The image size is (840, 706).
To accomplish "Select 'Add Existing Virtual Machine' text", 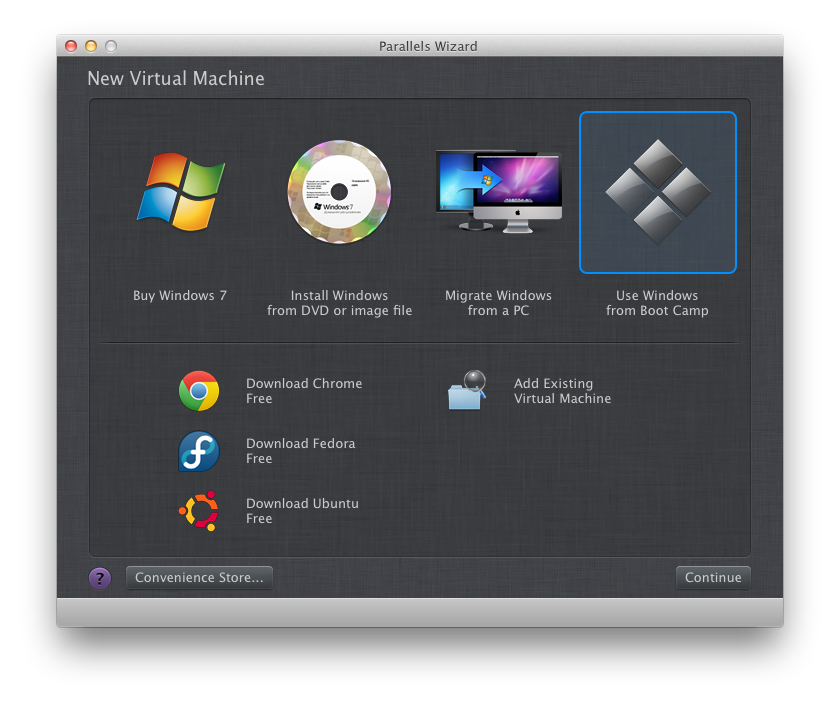I will (562, 391).
